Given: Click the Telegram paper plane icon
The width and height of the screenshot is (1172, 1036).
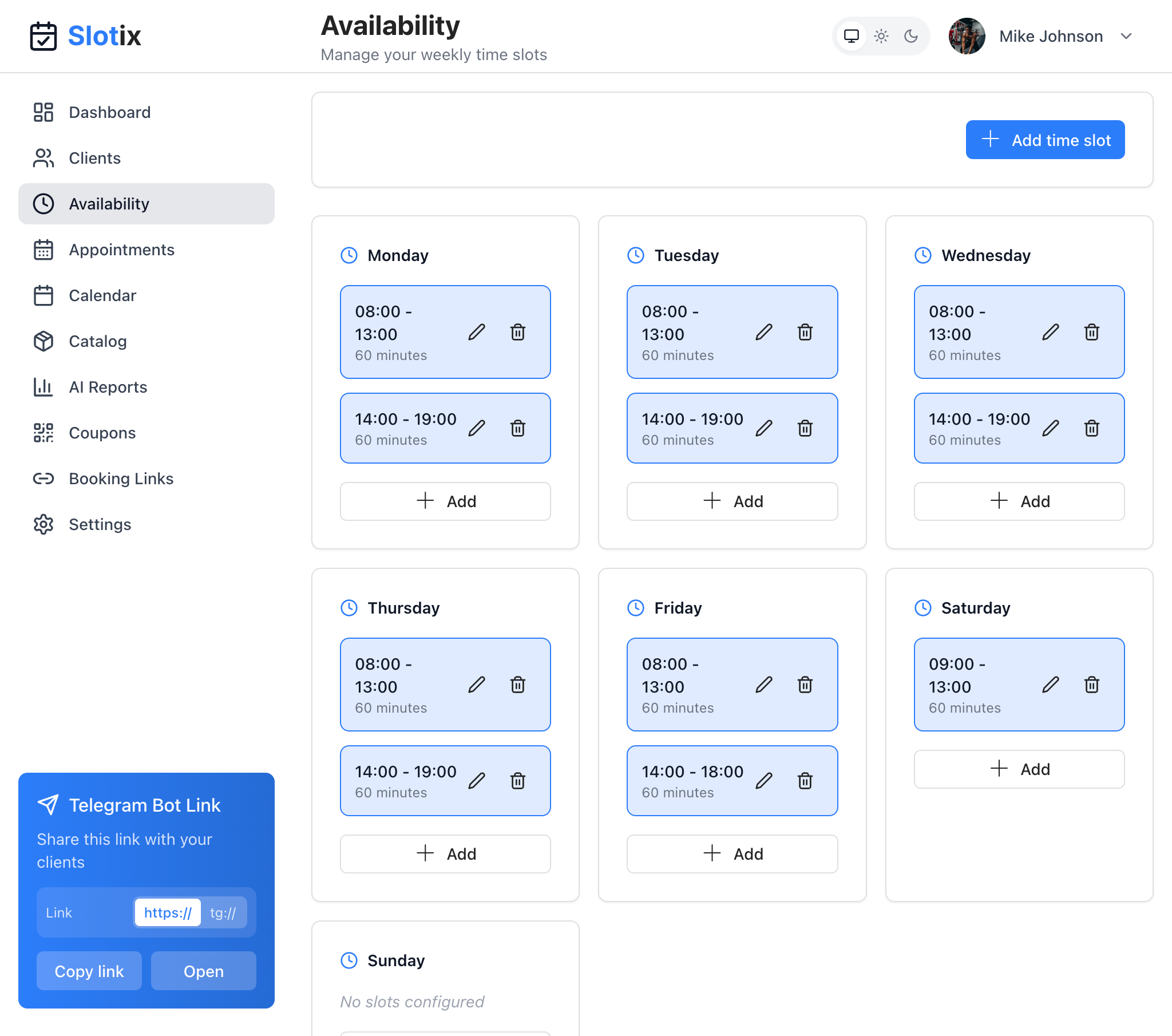Looking at the screenshot, I should [47, 804].
